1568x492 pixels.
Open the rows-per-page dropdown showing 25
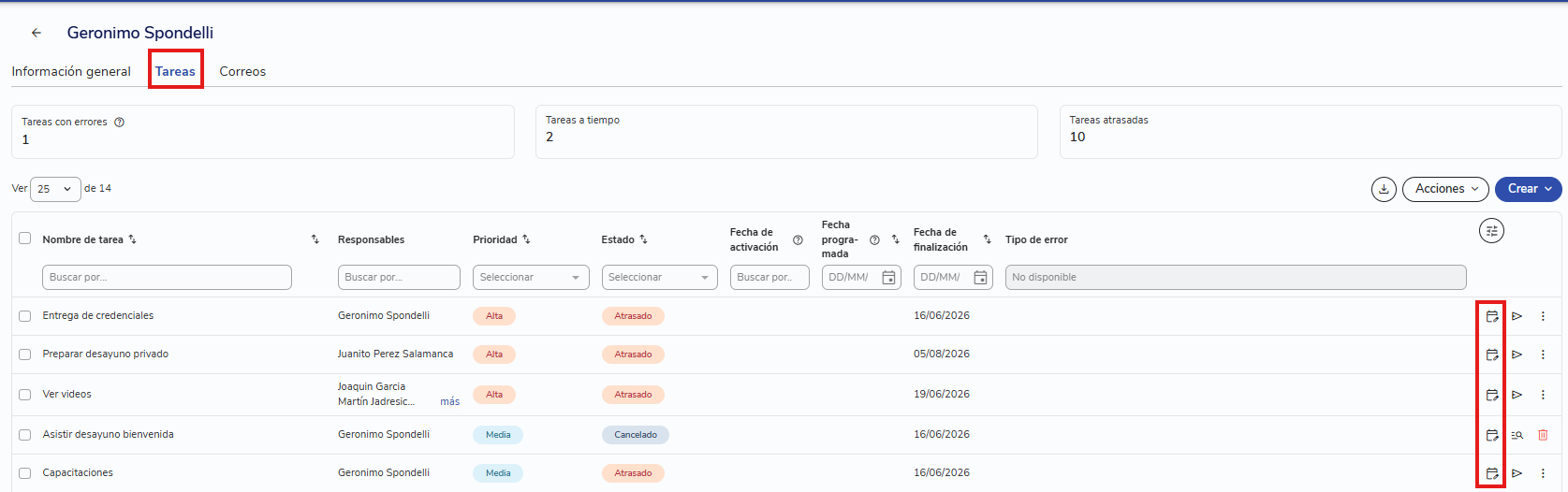(55, 189)
